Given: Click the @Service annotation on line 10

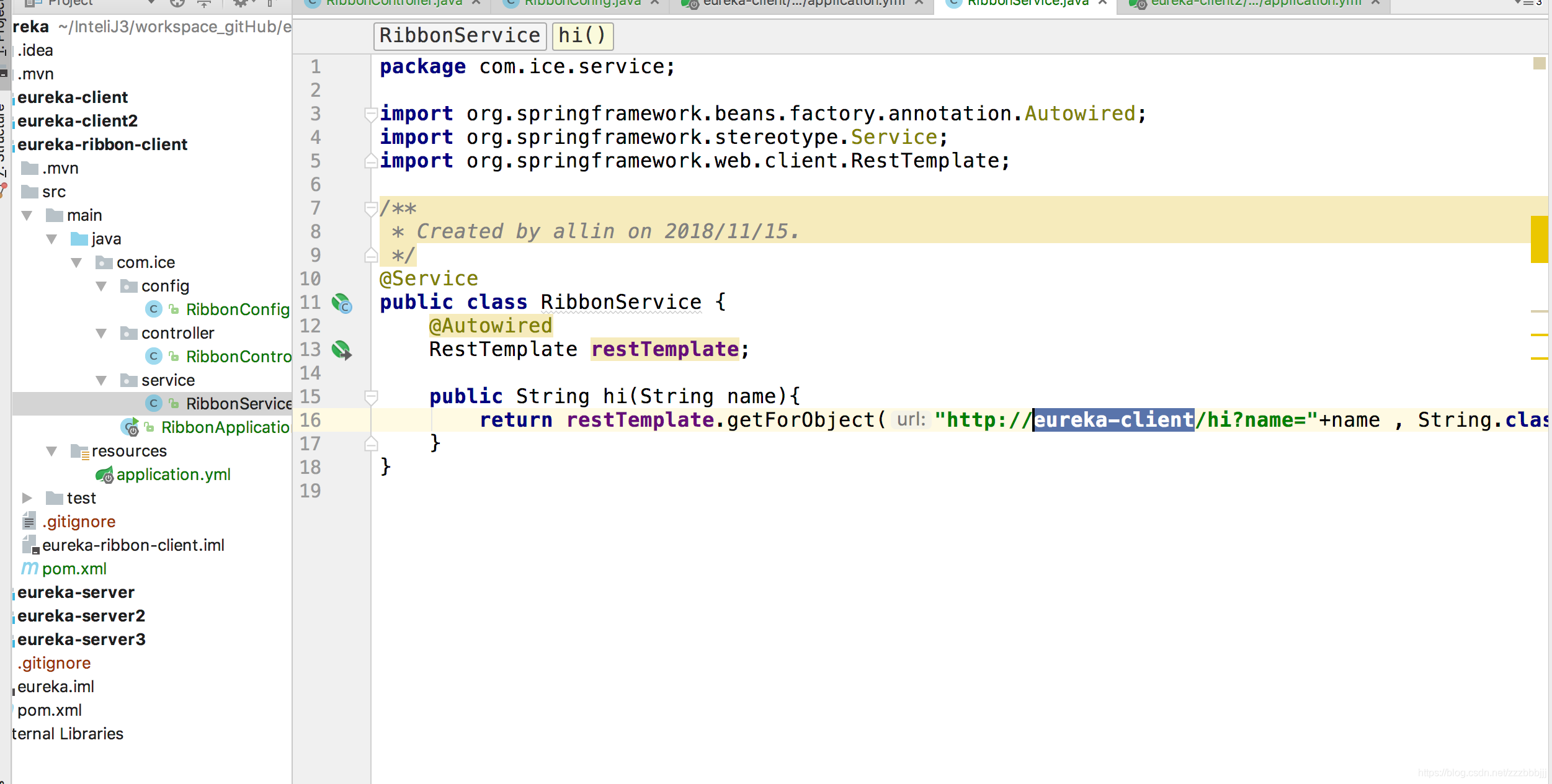Looking at the screenshot, I should coord(429,279).
